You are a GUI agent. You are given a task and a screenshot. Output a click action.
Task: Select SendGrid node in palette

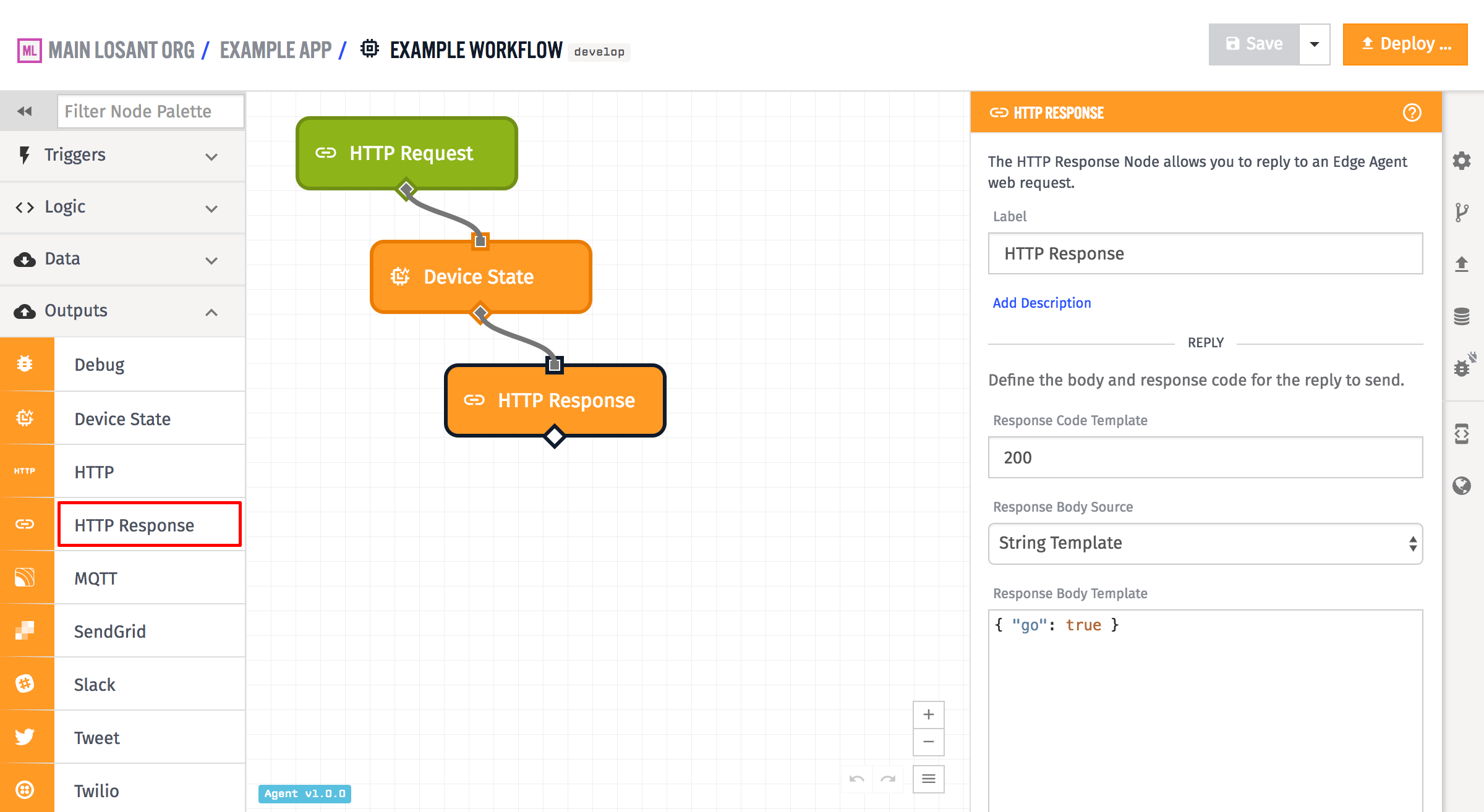(123, 631)
